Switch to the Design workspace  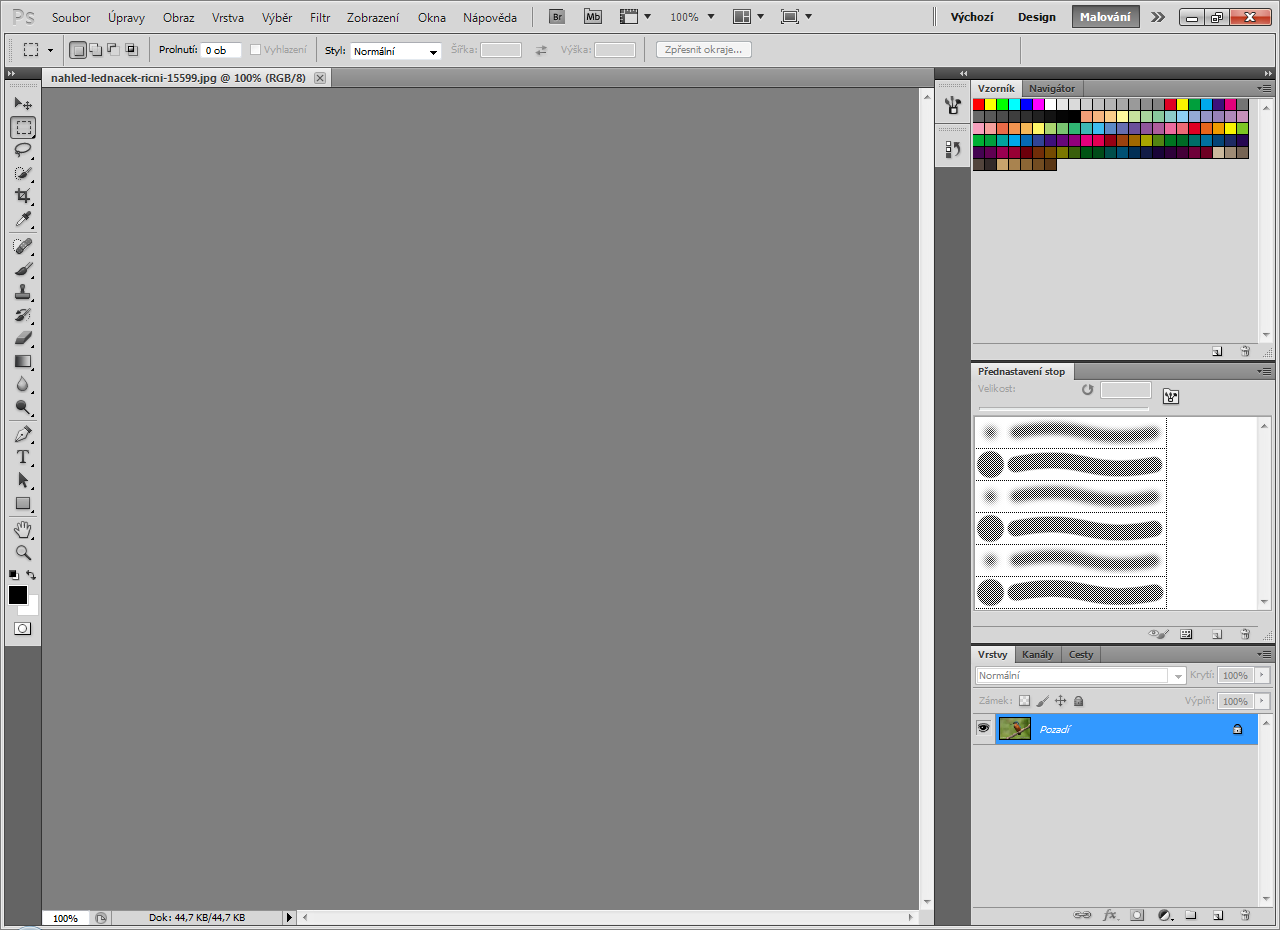(x=1036, y=17)
